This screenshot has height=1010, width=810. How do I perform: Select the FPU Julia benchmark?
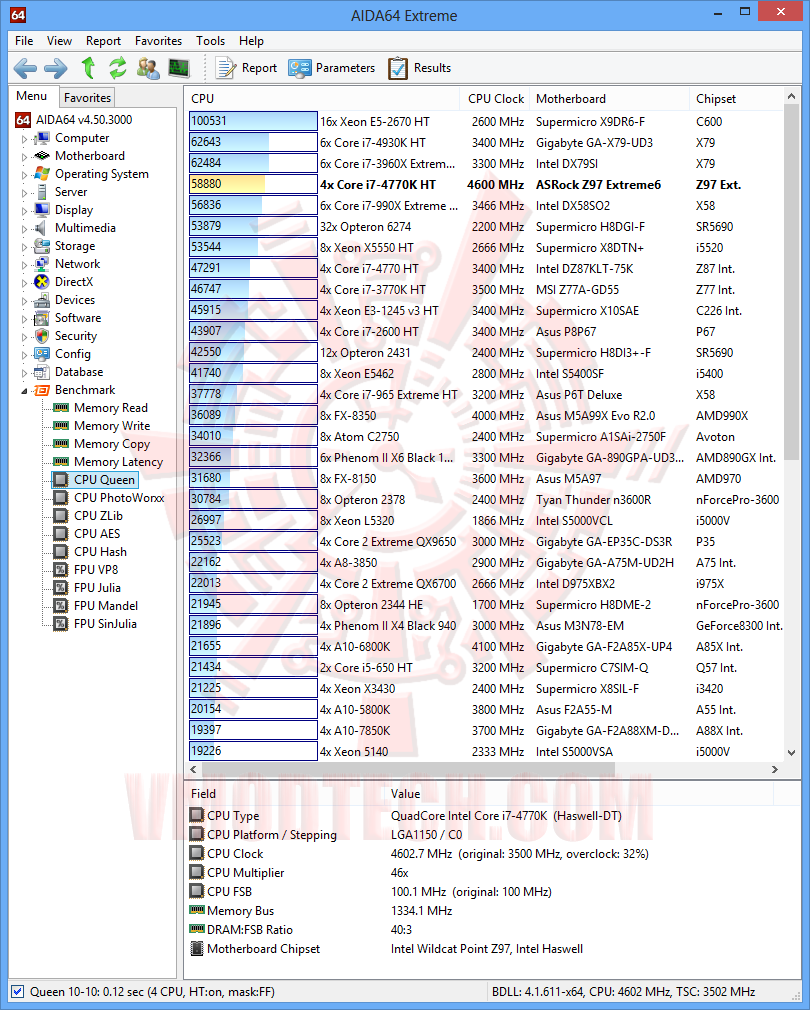pyautogui.click(x=97, y=588)
